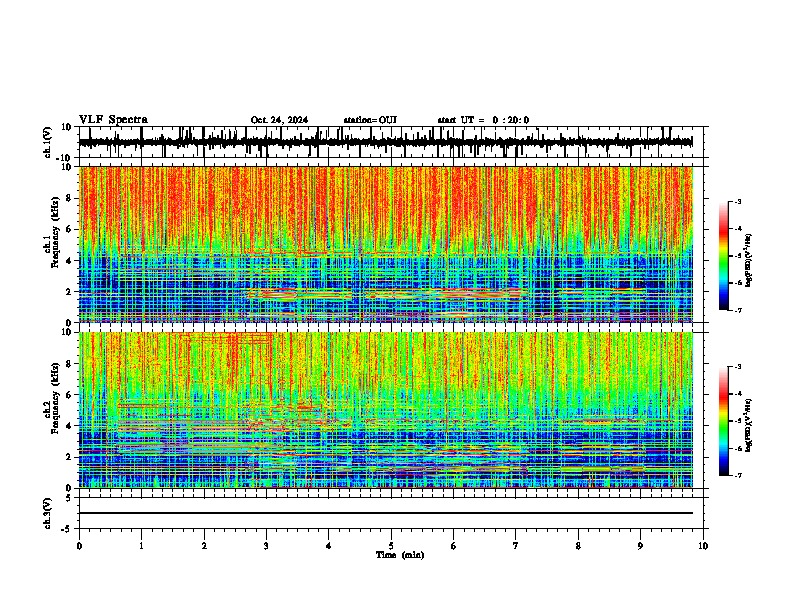Click the "5" tick on ch.3(V) axis
Image resolution: width=792 pixels, height=612 pixels.
click(x=69, y=497)
